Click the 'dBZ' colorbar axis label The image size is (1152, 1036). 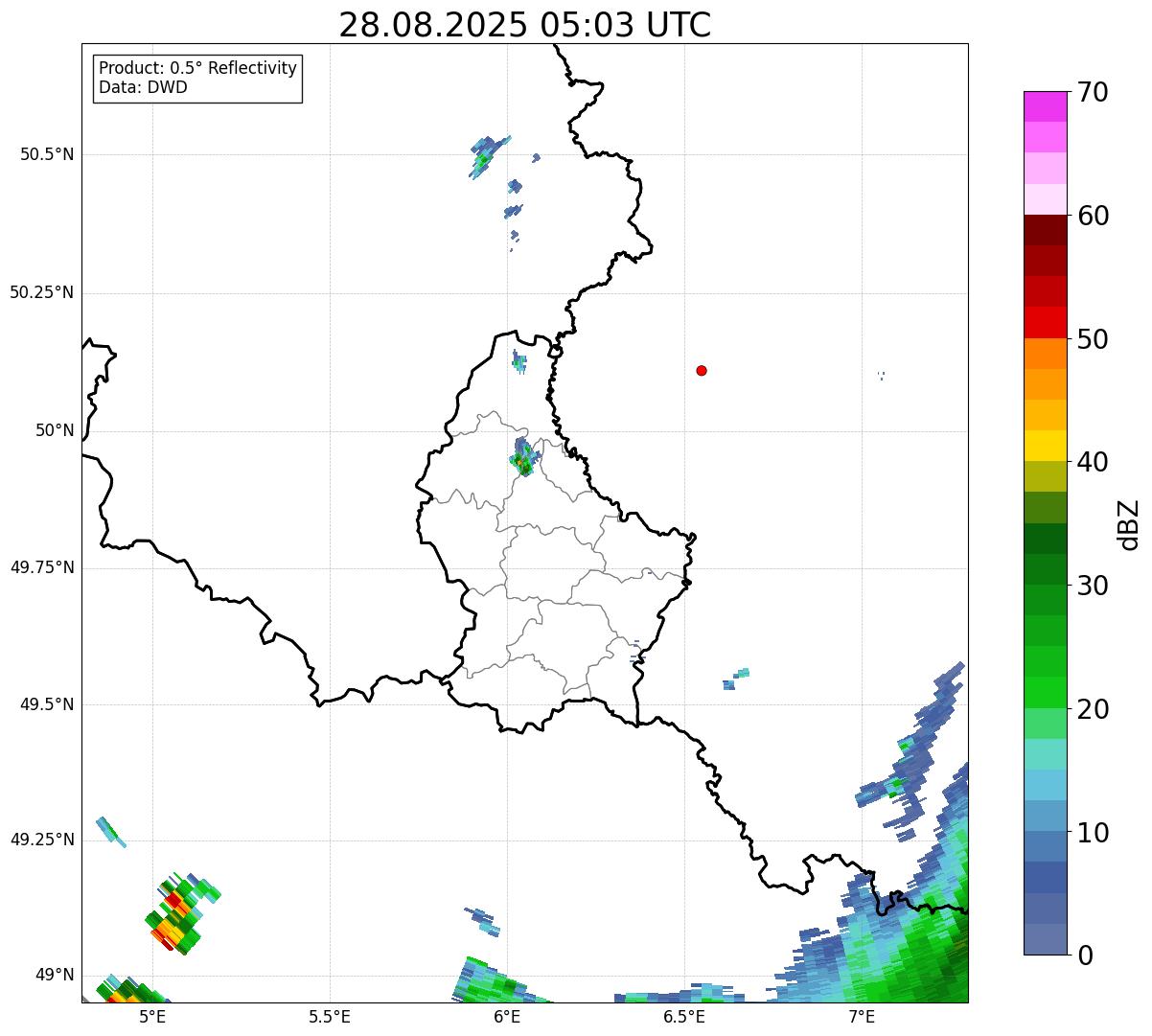[x=1128, y=524]
